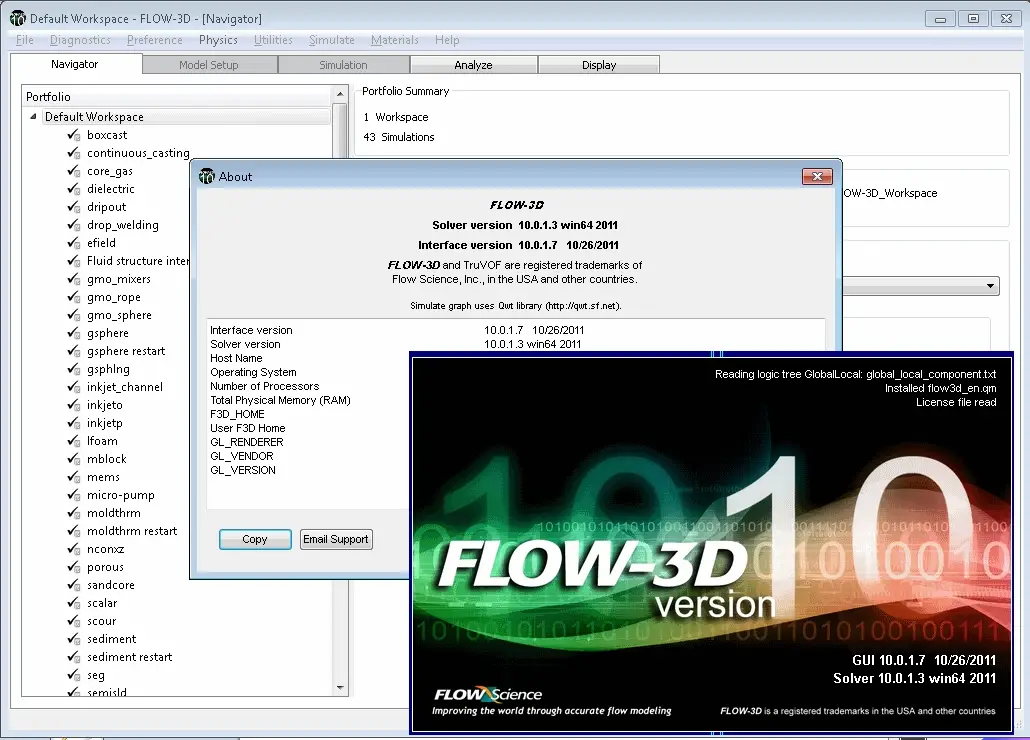Click the FLOW-3D app icon in main title bar

(18, 18)
